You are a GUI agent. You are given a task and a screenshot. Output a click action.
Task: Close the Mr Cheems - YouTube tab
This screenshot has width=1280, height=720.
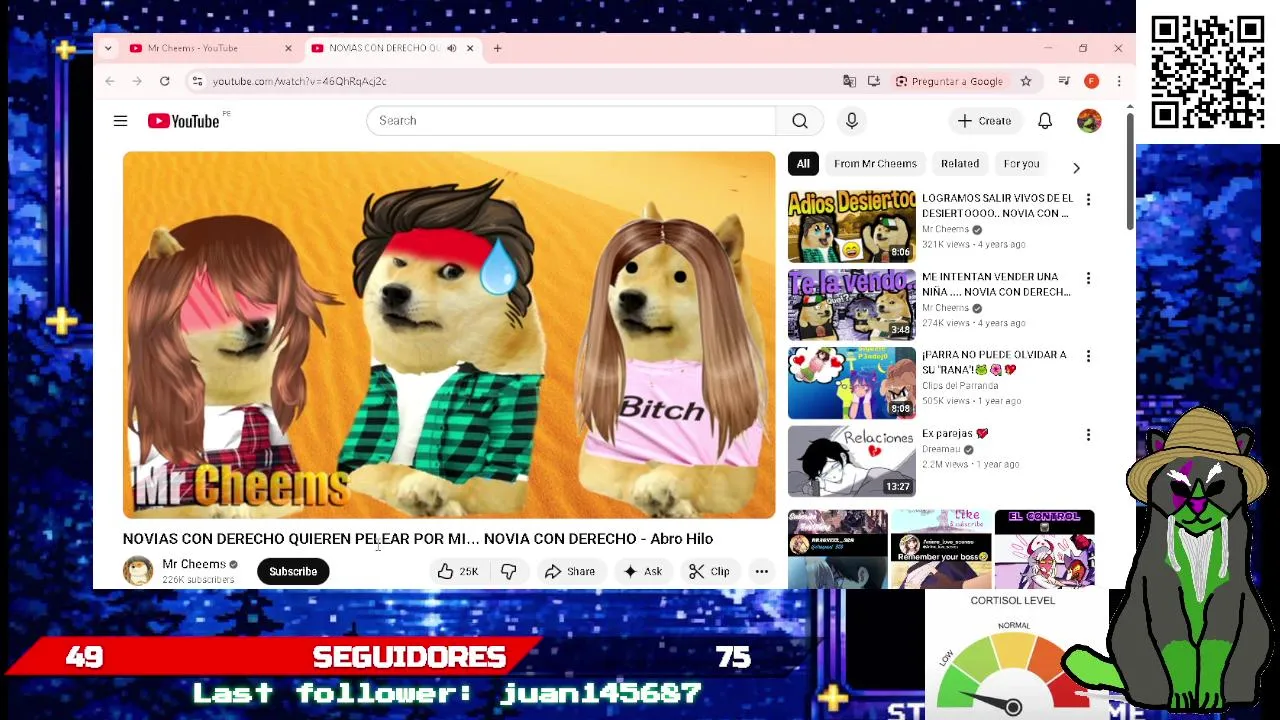[288, 48]
